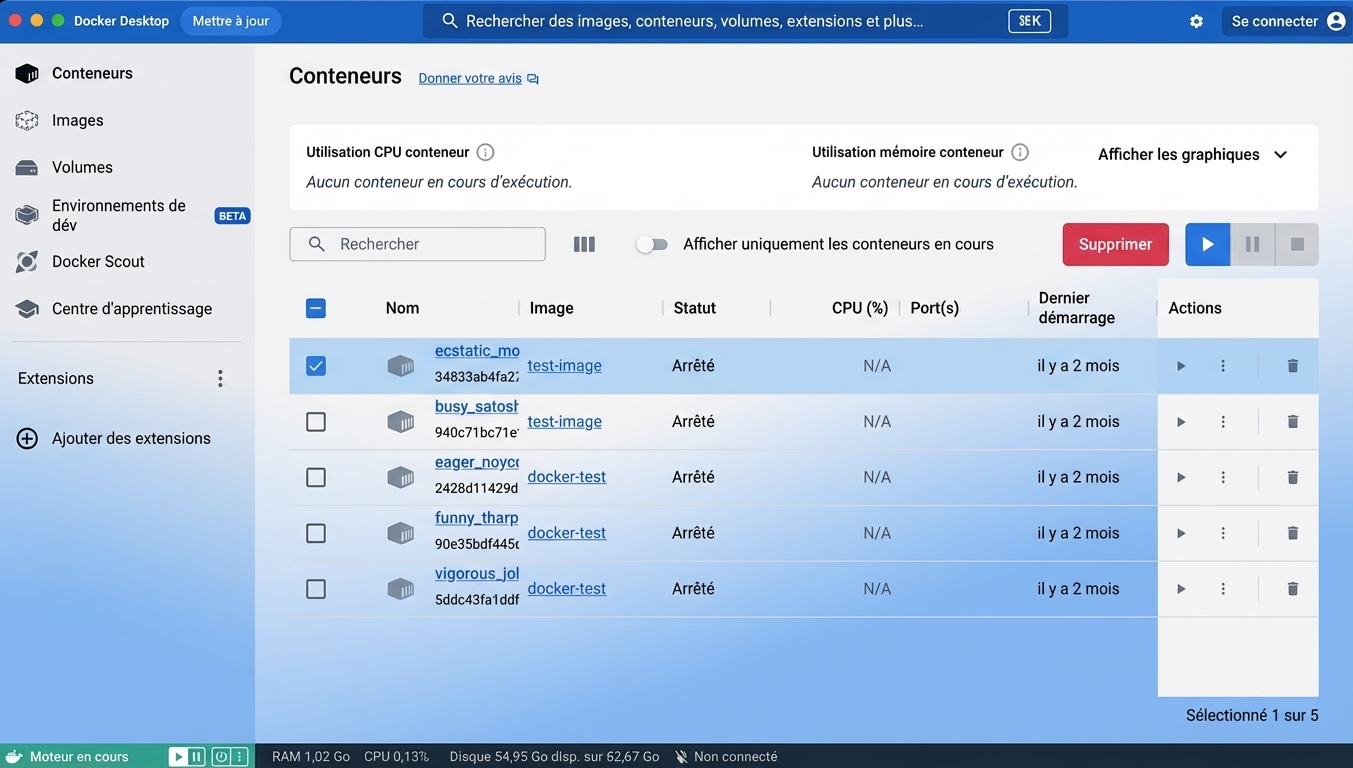Image resolution: width=1353 pixels, height=768 pixels.
Task: Delete eager_noyc container trash icon
Action: click(x=1293, y=477)
